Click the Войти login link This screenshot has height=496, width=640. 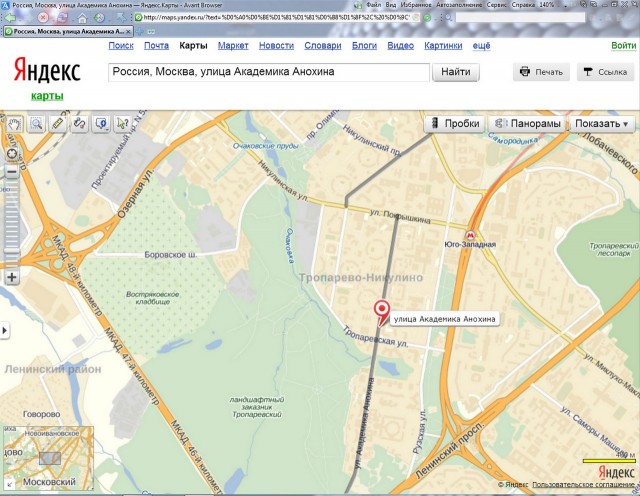pos(623,46)
